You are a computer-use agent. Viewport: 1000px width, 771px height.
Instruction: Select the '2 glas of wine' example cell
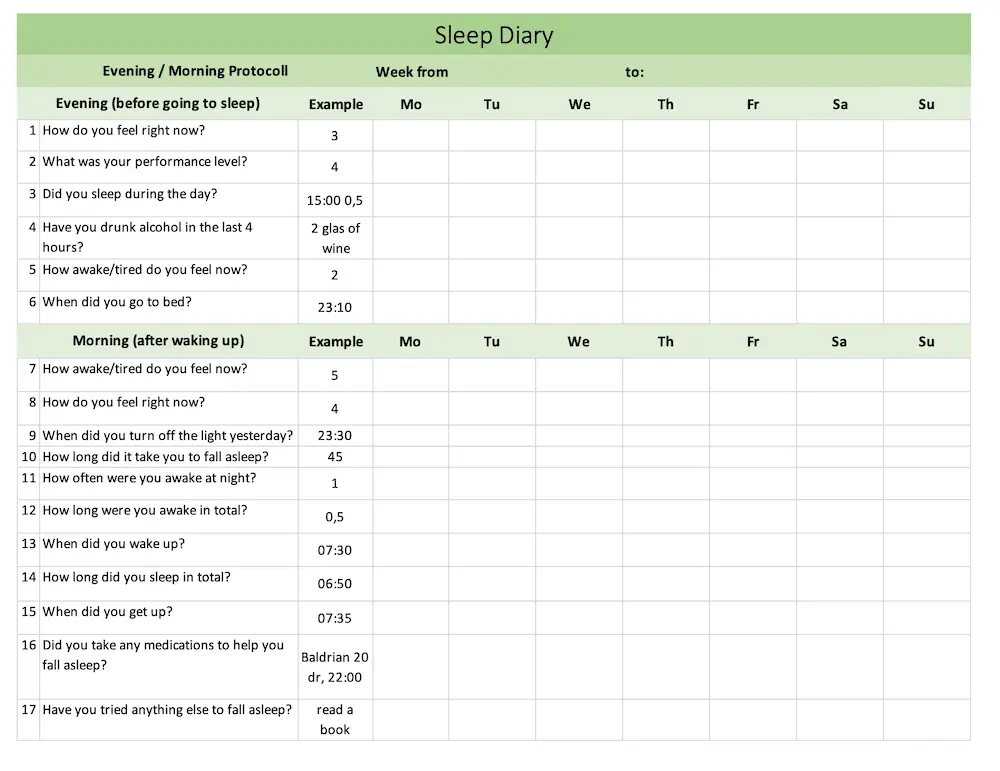pyautogui.click(x=335, y=238)
